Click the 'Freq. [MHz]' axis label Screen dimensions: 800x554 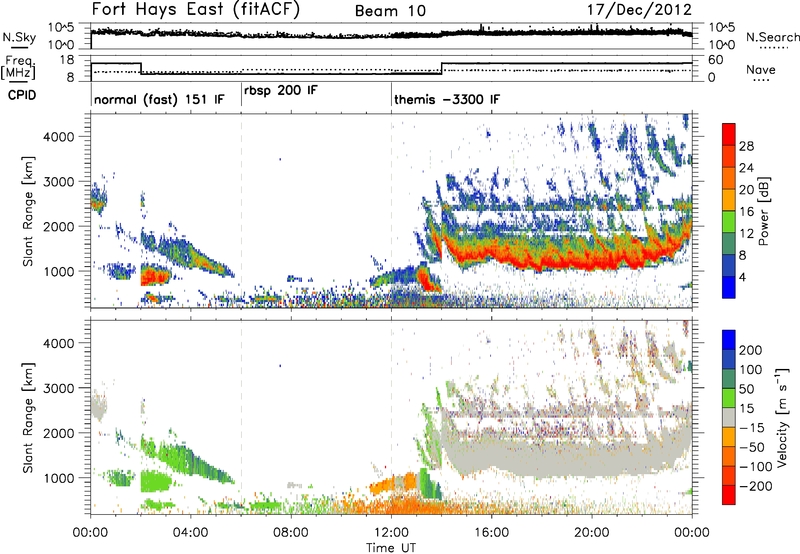20,67
